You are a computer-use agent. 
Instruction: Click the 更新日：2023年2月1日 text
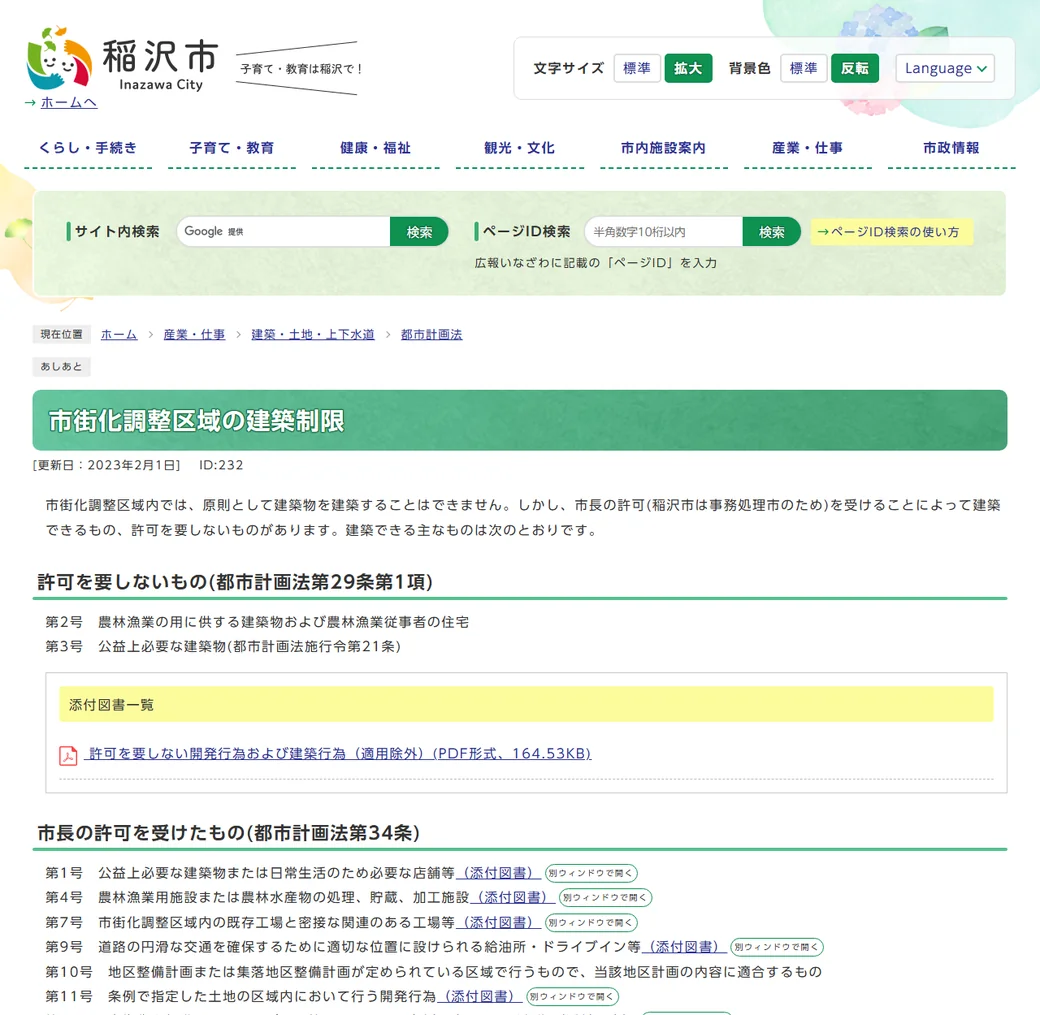click(x=107, y=465)
